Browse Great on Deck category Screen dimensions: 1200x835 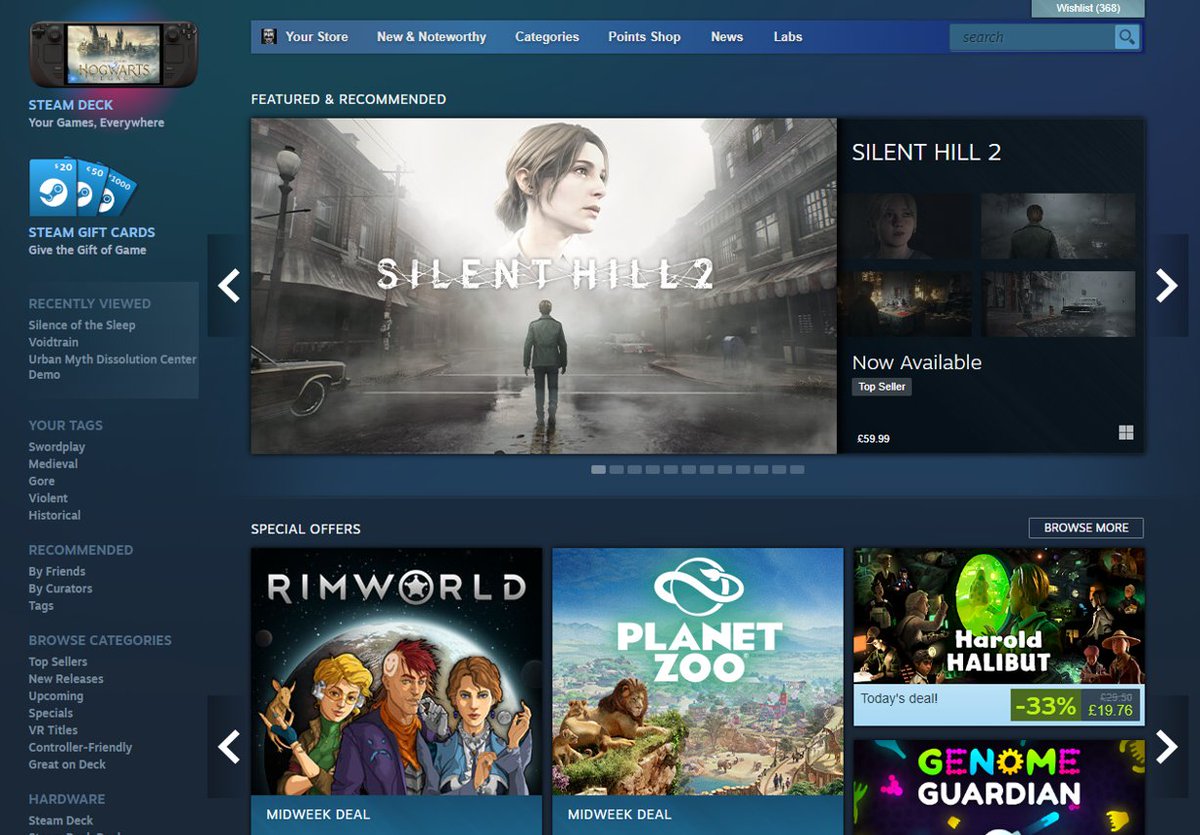pyautogui.click(x=67, y=764)
